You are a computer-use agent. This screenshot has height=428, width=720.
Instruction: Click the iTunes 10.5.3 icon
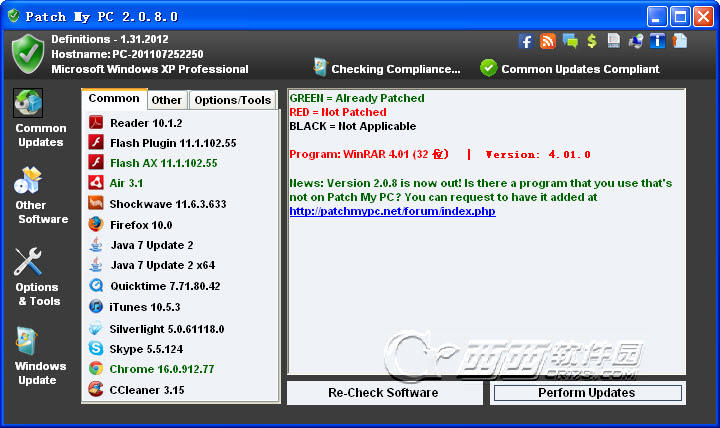(96, 306)
